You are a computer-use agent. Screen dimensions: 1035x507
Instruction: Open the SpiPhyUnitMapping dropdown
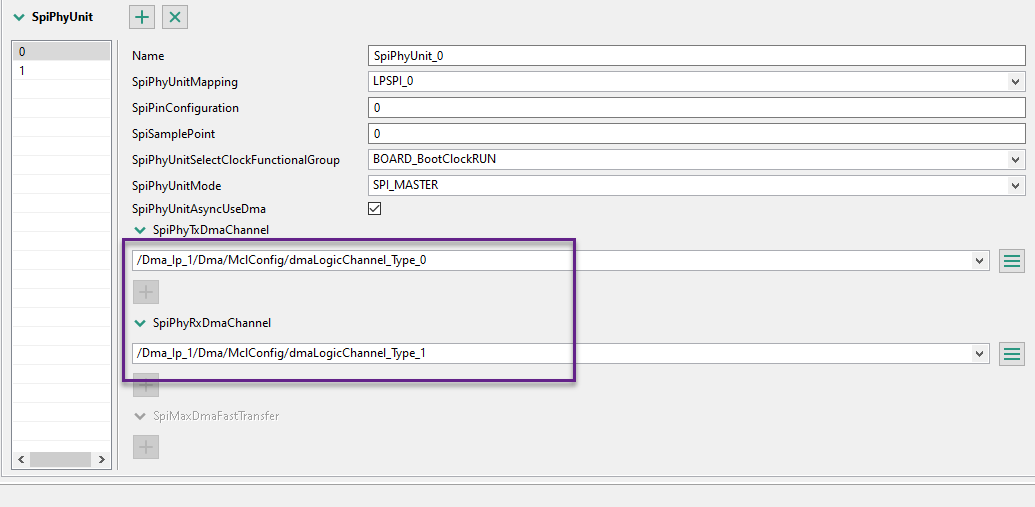[x=1016, y=81]
